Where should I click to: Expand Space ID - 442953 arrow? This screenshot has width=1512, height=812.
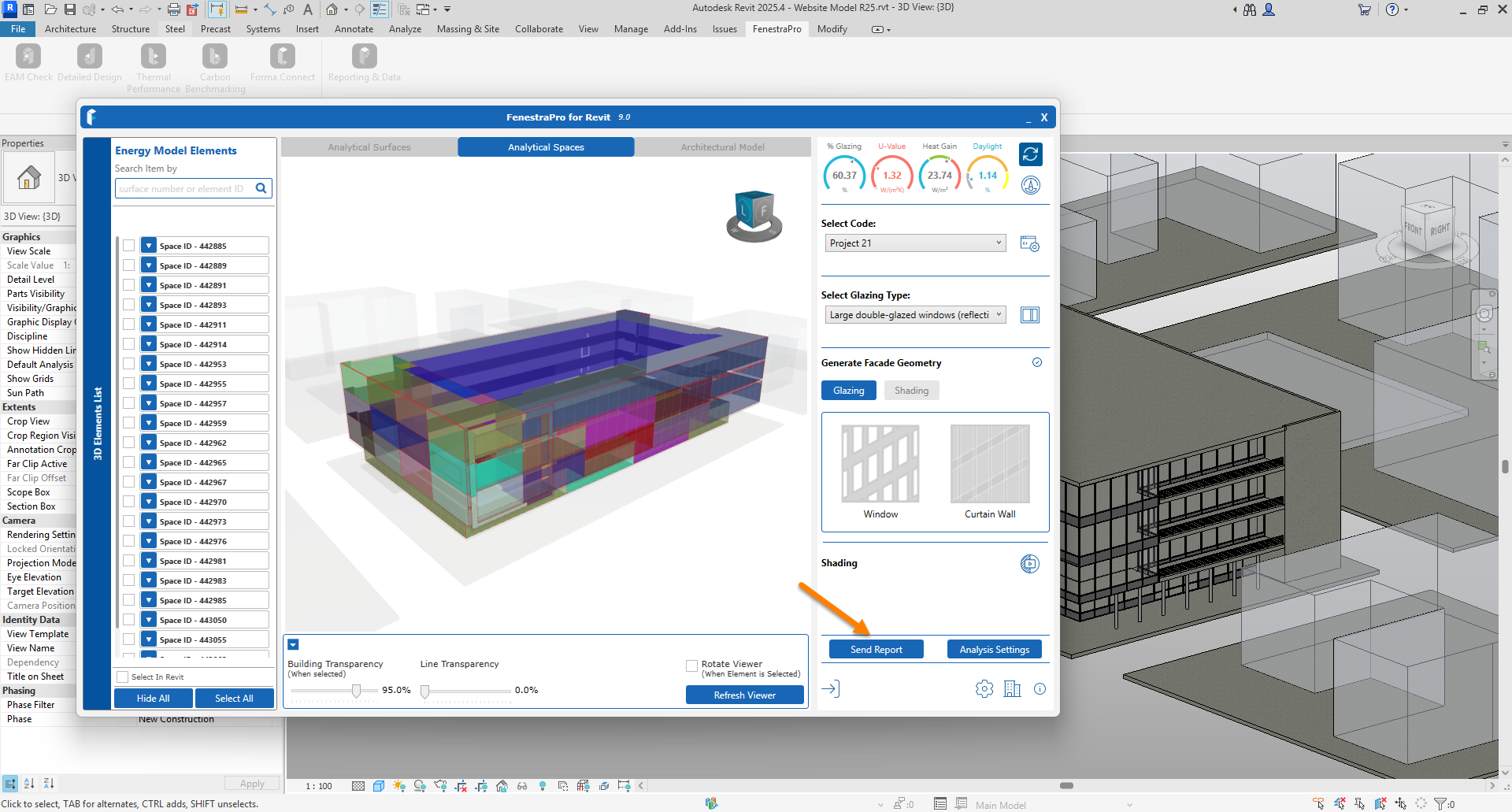tap(149, 364)
